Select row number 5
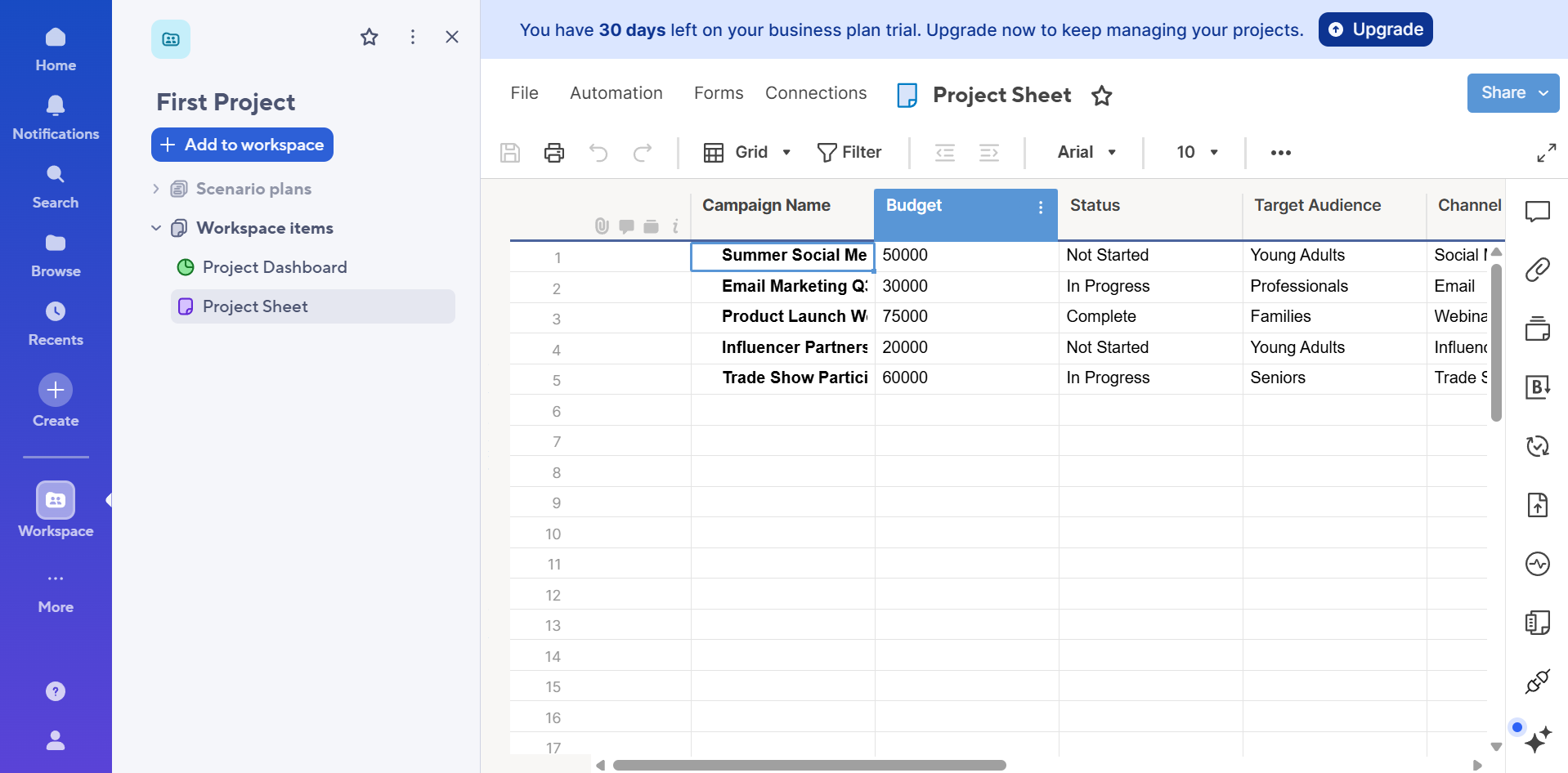Image resolution: width=1568 pixels, height=773 pixels. tap(557, 381)
